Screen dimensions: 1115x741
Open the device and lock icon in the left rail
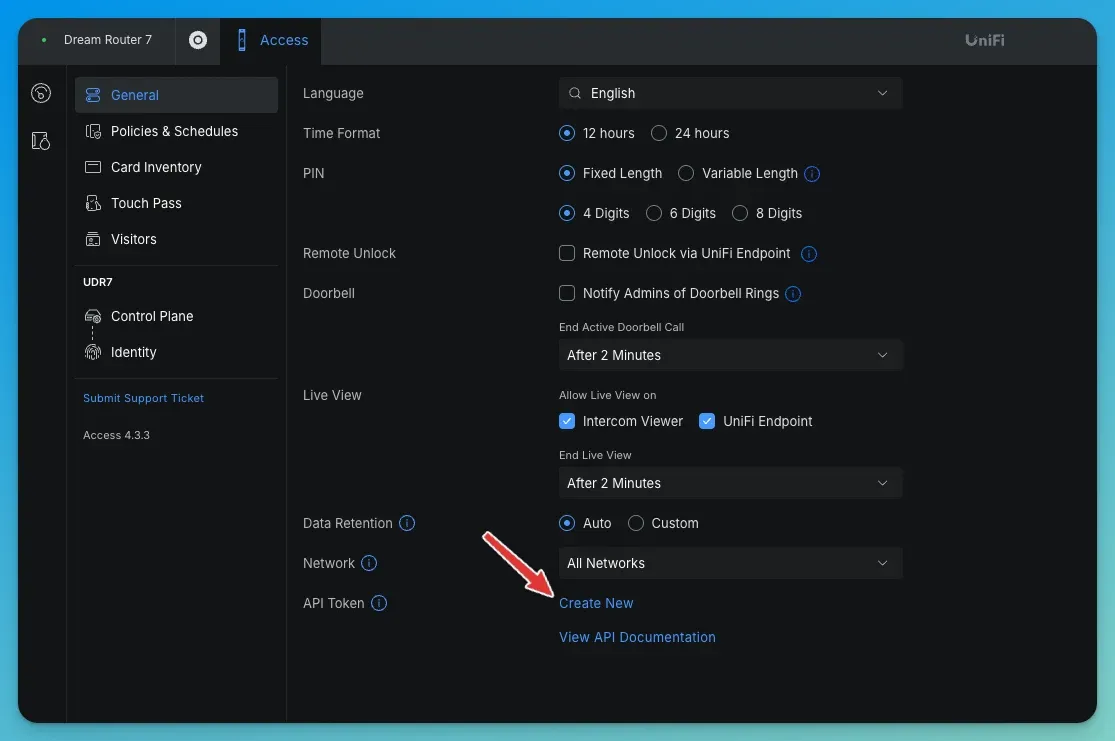(x=41, y=141)
